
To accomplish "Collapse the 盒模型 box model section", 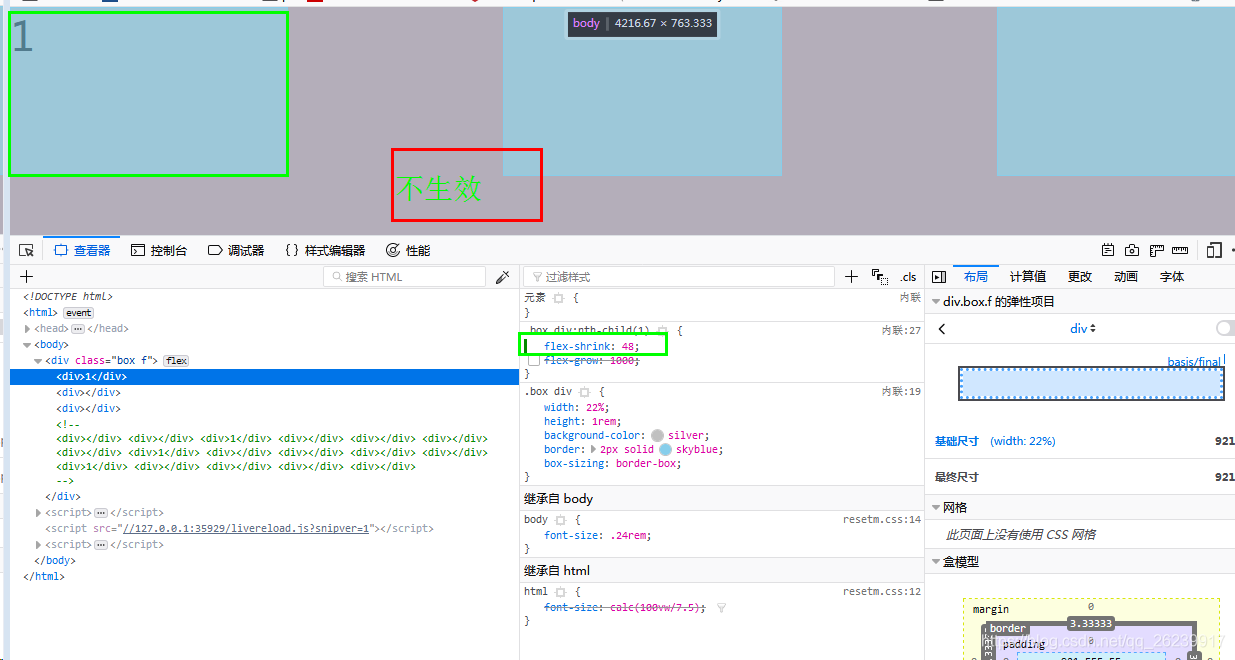I will pos(936,562).
